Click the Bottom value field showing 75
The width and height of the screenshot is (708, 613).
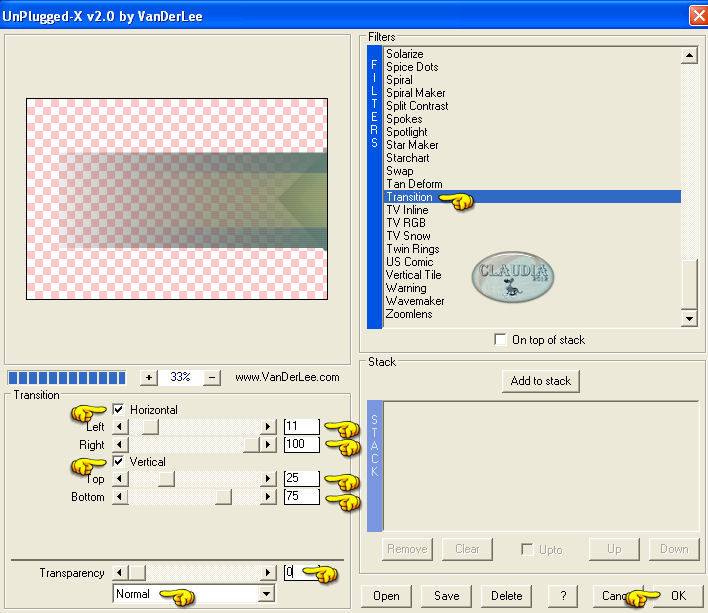tap(302, 497)
